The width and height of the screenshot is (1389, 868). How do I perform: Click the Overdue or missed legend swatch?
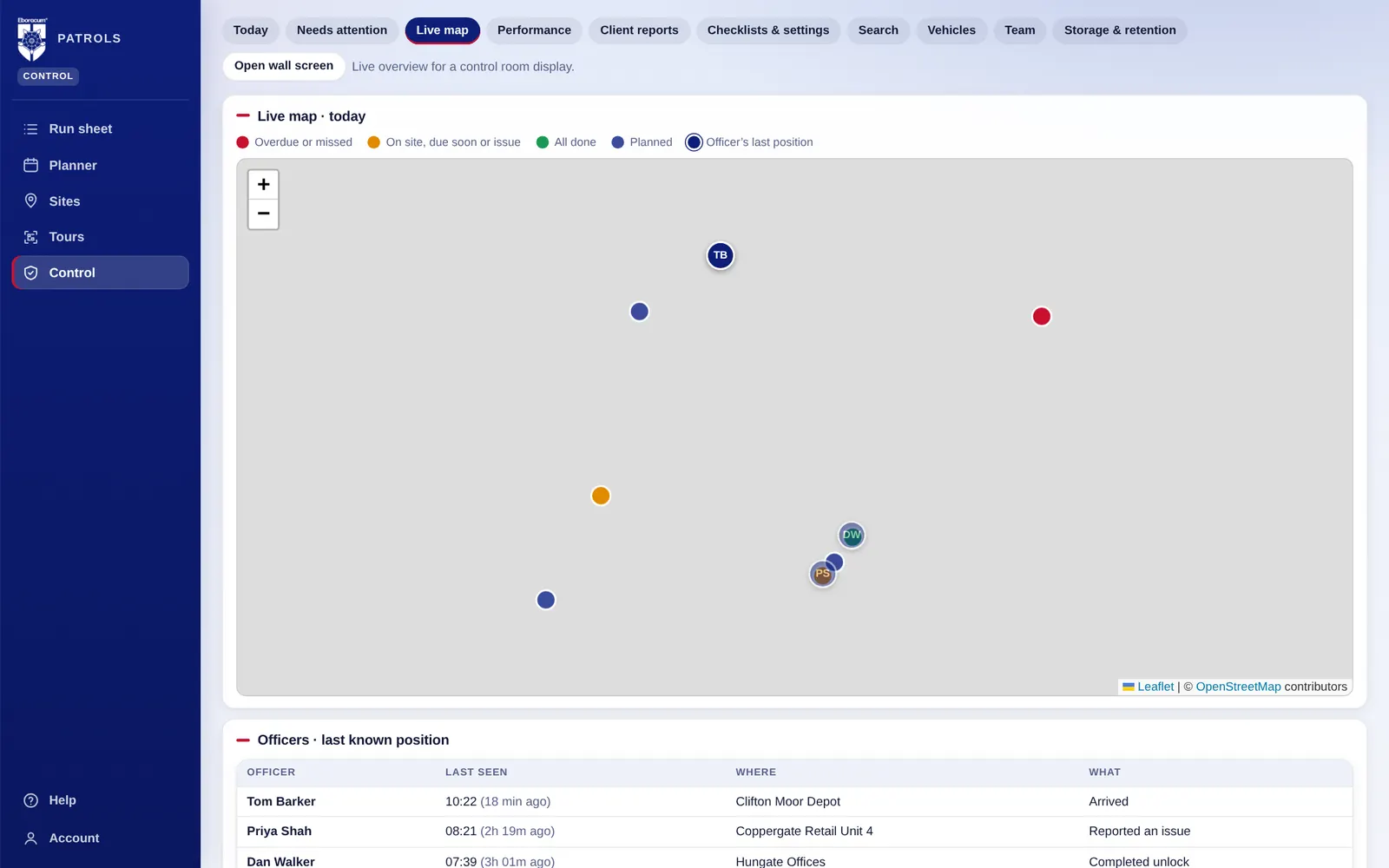pyautogui.click(x=243, y=142)
